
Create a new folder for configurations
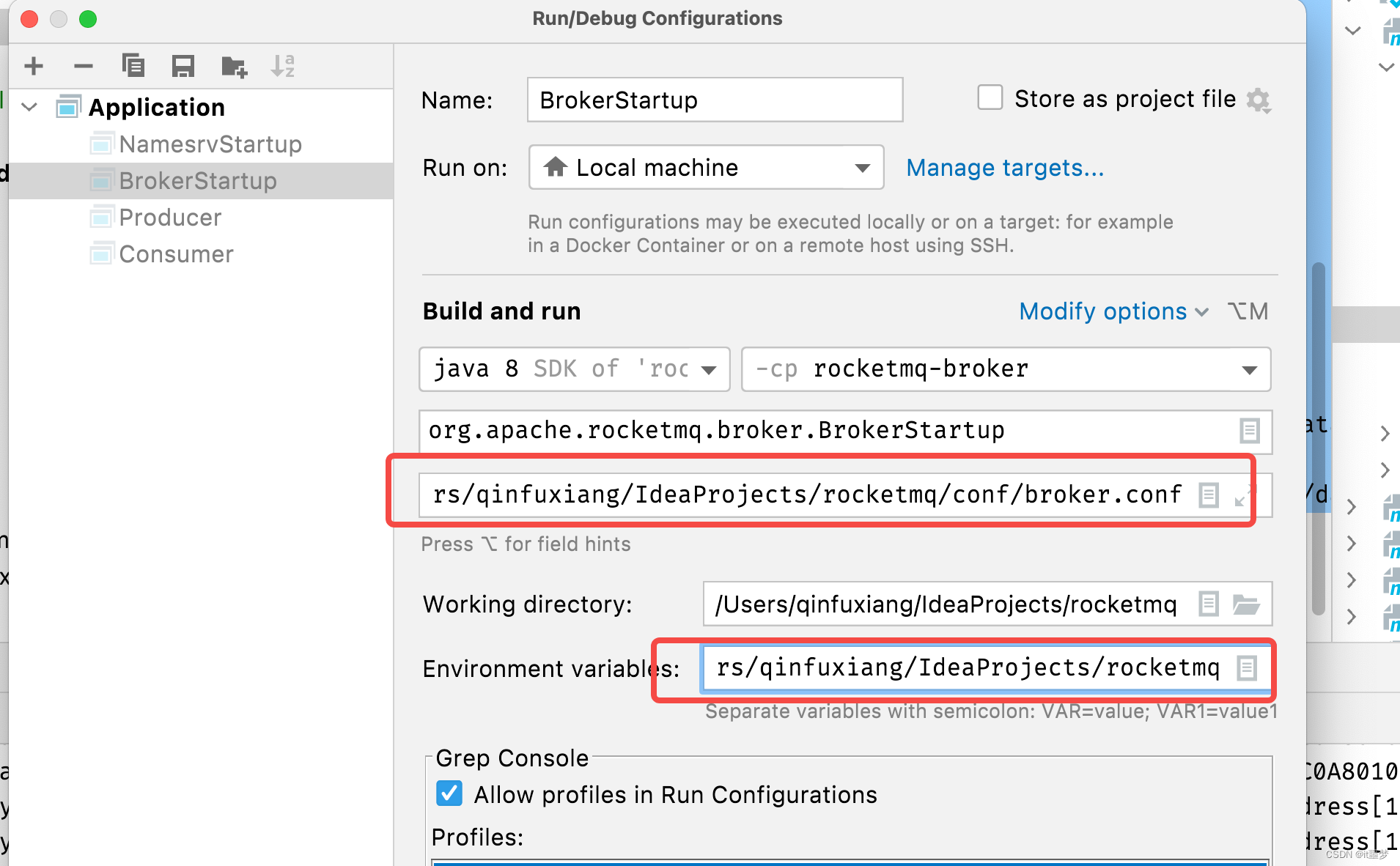point(234,67)
